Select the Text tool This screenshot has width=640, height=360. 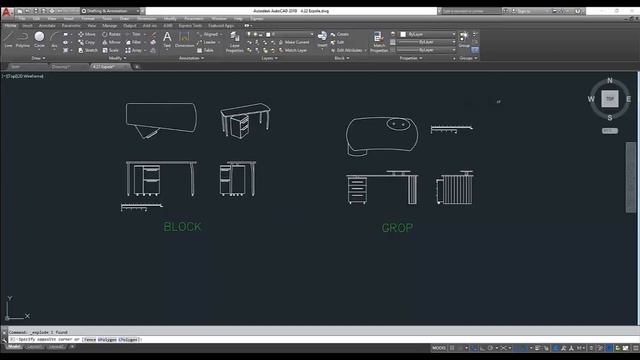click(x=167, y=40)
